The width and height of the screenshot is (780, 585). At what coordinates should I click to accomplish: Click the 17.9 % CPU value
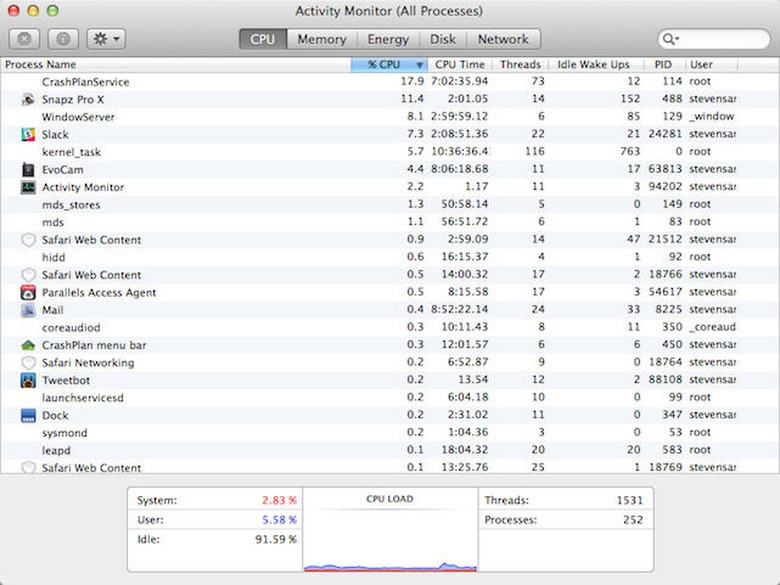pyautogui.click(x=412, y=81)
